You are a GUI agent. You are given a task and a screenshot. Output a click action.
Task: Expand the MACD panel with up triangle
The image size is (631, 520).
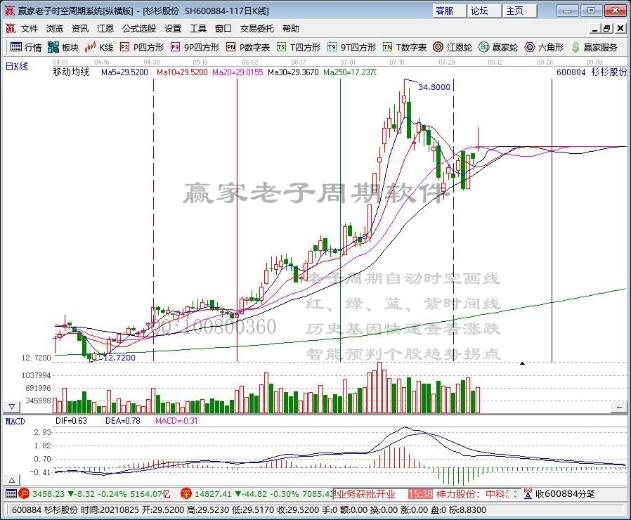pos(12,480)
